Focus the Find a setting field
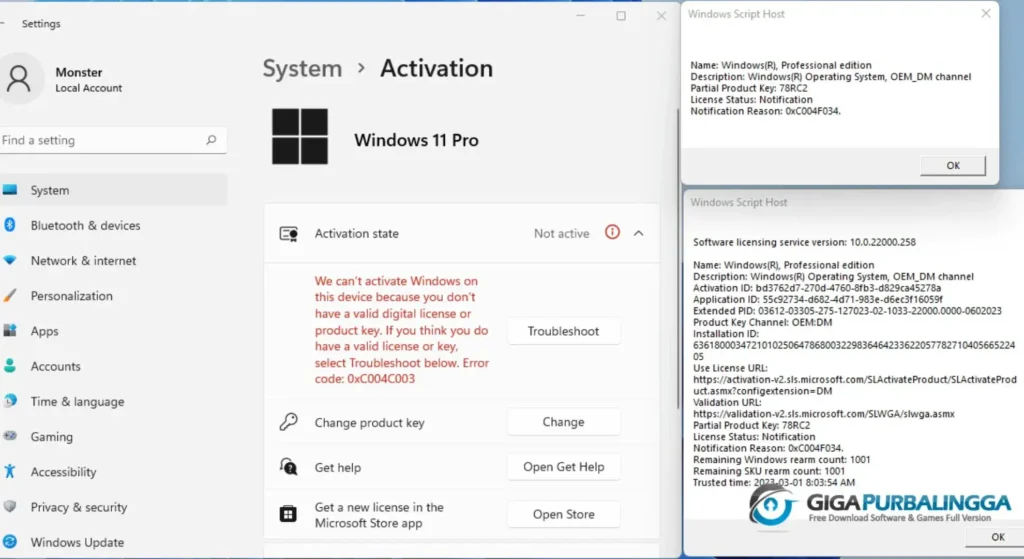 pos(112,140)
